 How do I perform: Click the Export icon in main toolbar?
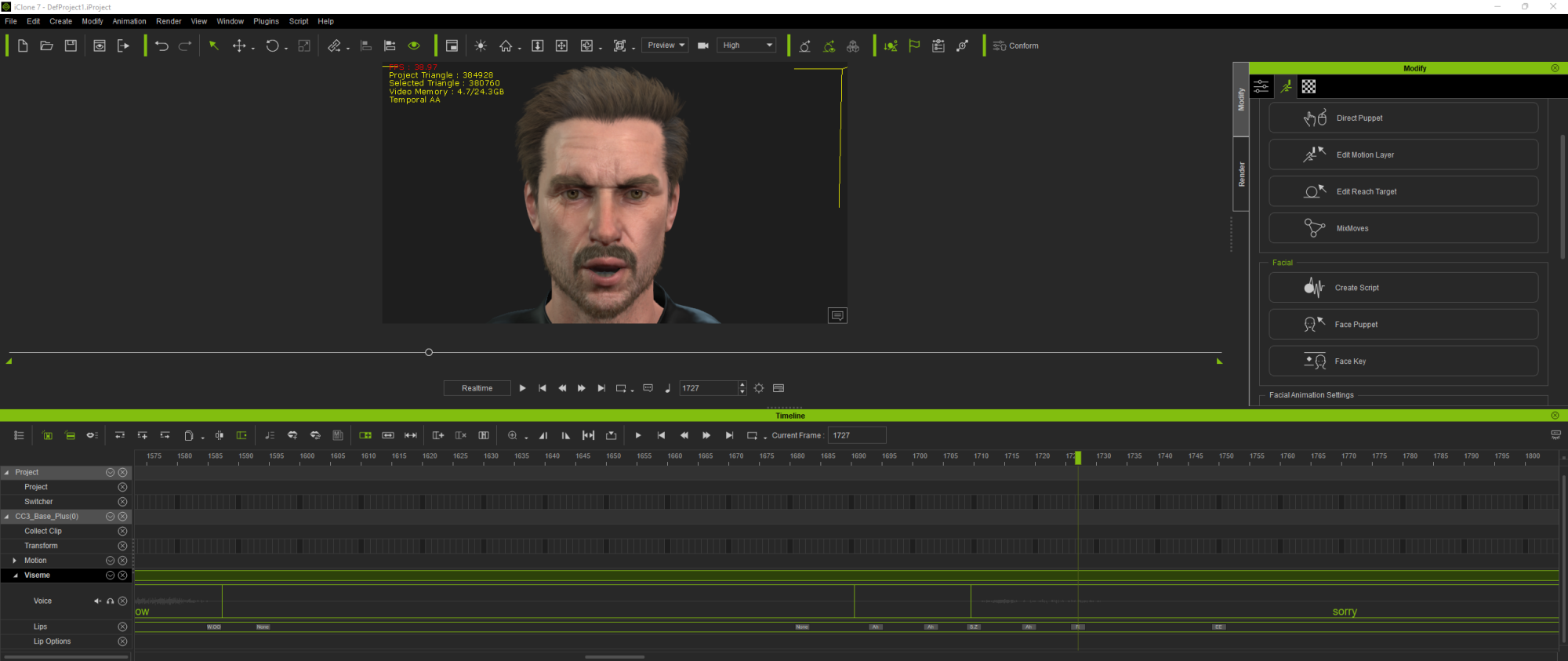(123, 45)
